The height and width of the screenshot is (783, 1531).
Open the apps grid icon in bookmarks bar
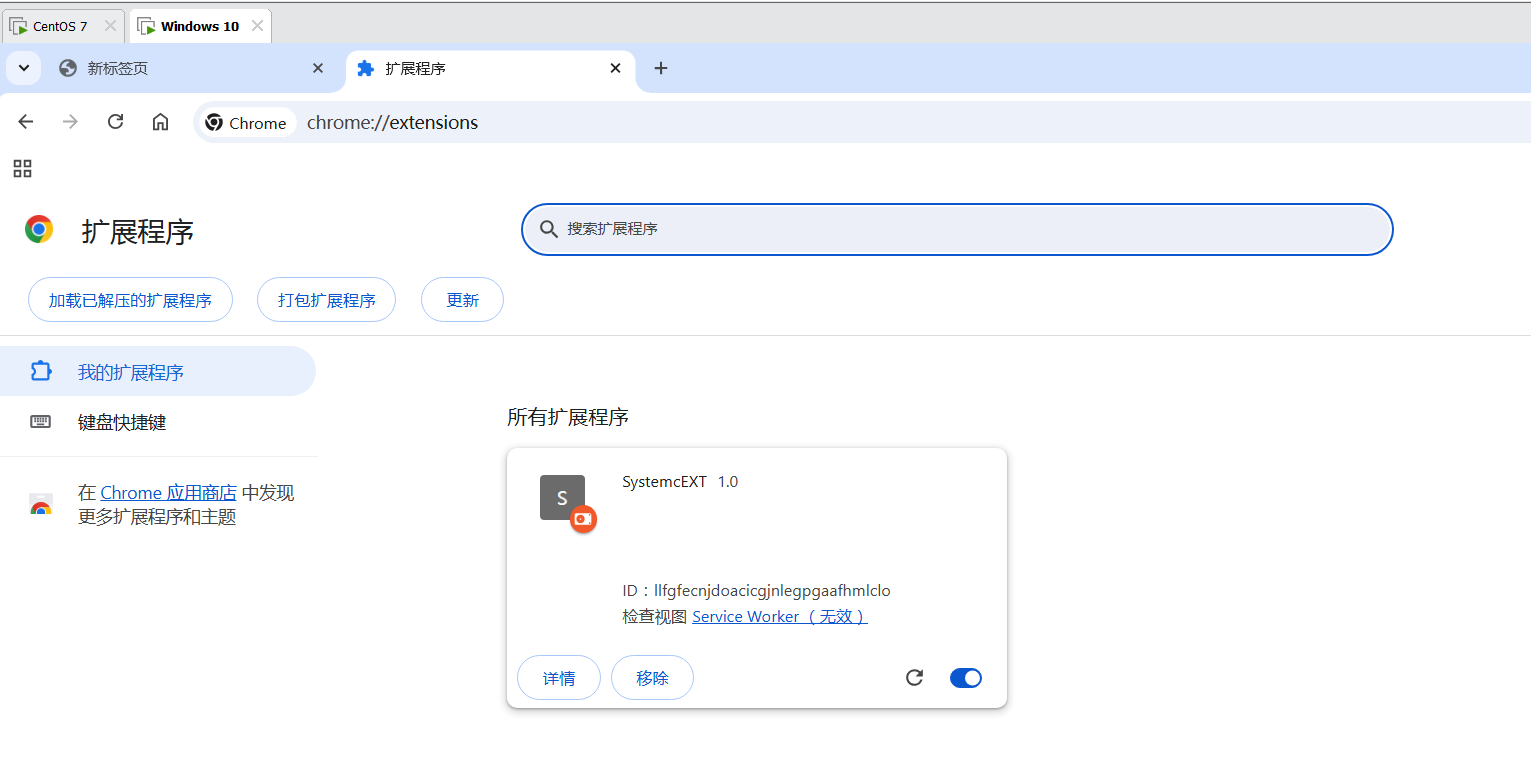pyautogui.click(x=22, y=168)
